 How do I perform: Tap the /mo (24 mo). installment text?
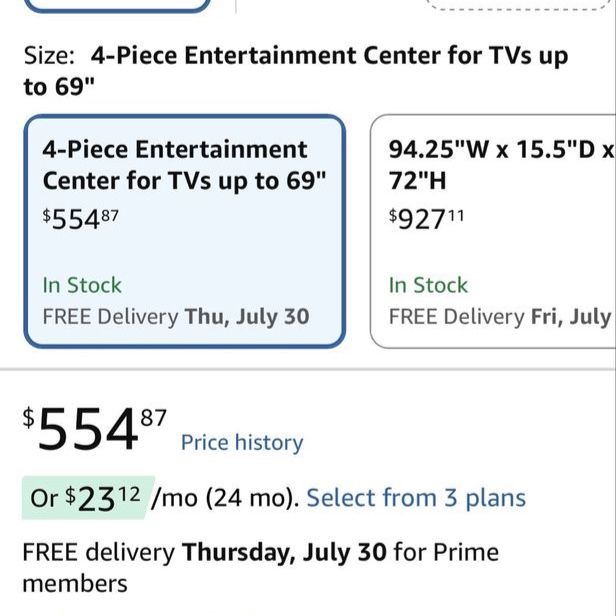pyautogui.click(x=225, y=498)
